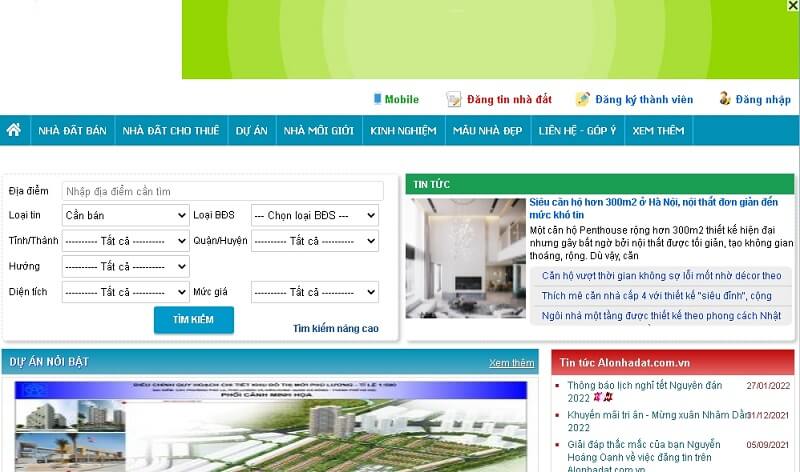This screenshot has height=472, width=800.
Task: Click the TÌM KIẾM search button
Action: [194, 320]
